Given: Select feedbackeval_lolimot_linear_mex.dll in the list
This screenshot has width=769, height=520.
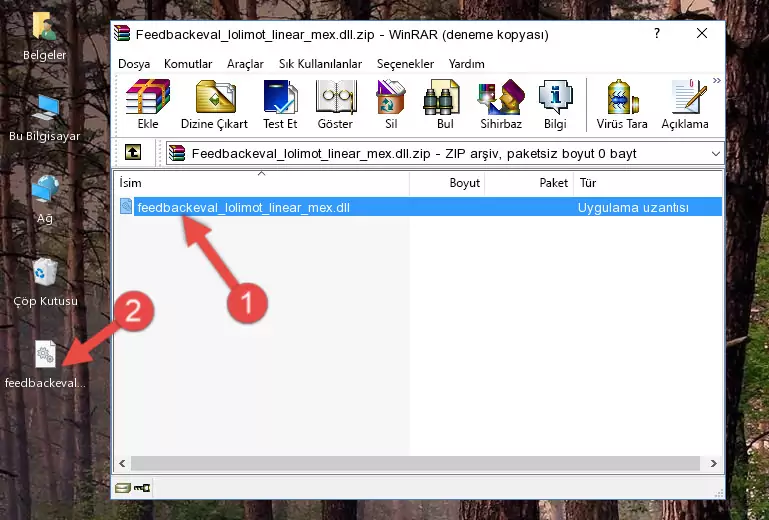Looking at the screenshot, I should tap(243, 208).
